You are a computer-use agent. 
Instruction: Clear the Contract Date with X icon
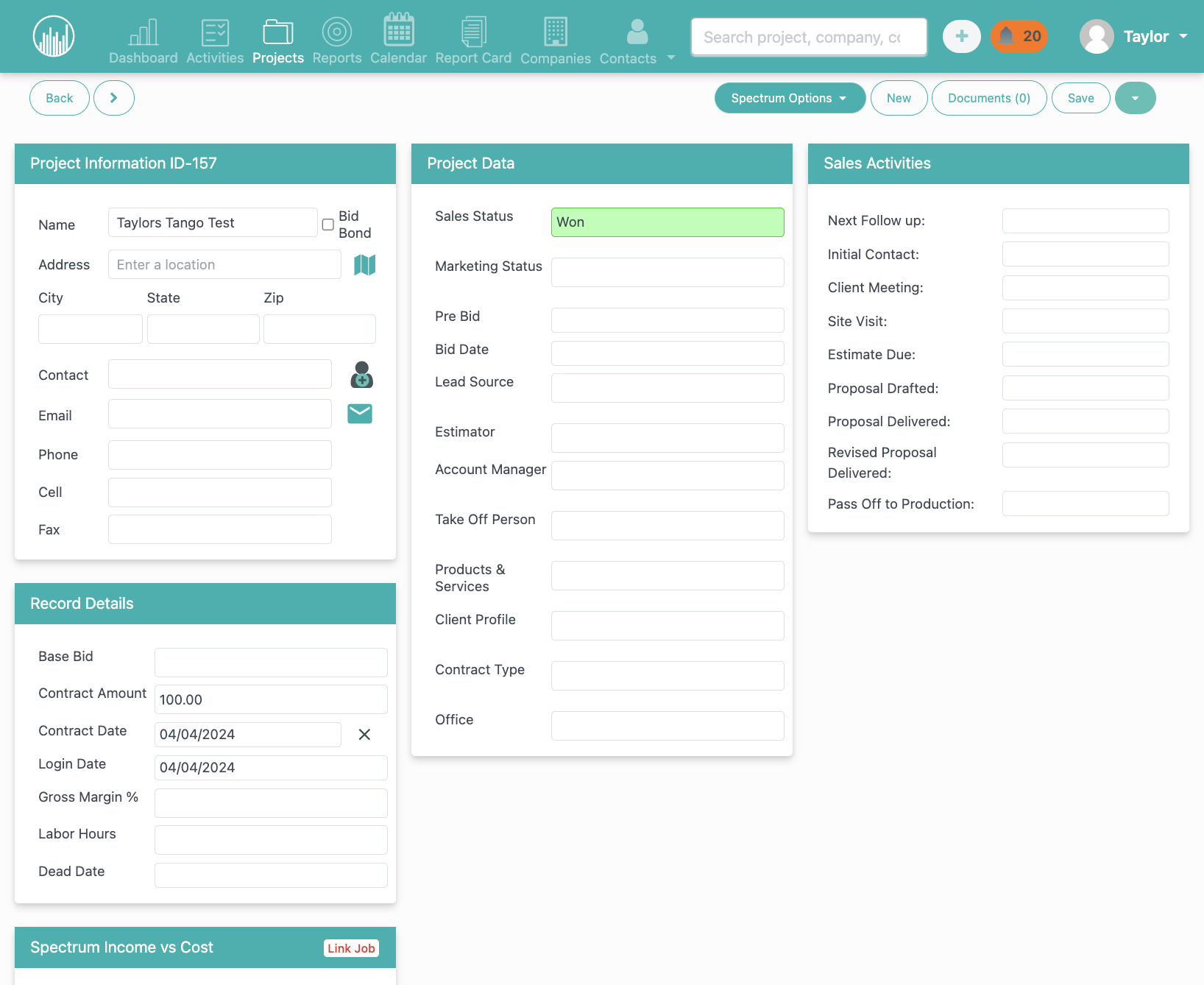tap(364, 735)
